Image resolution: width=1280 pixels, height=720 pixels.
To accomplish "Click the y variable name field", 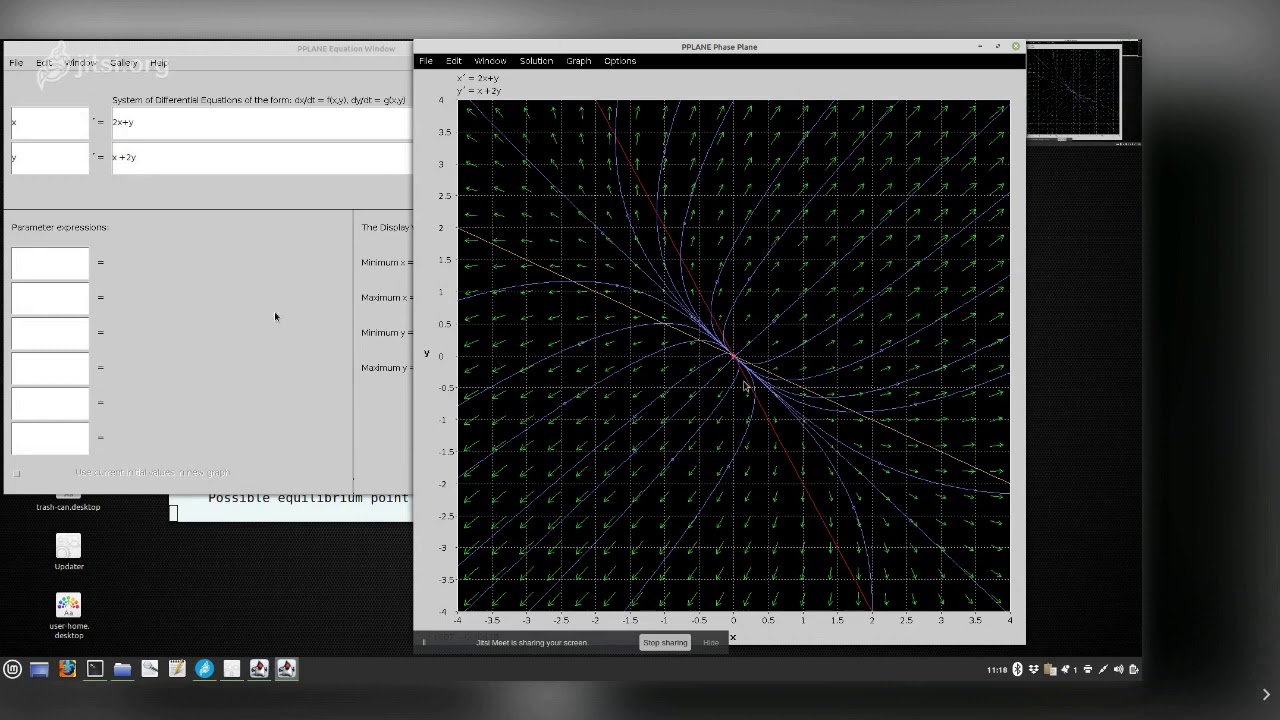I will (x=50, y=157).
